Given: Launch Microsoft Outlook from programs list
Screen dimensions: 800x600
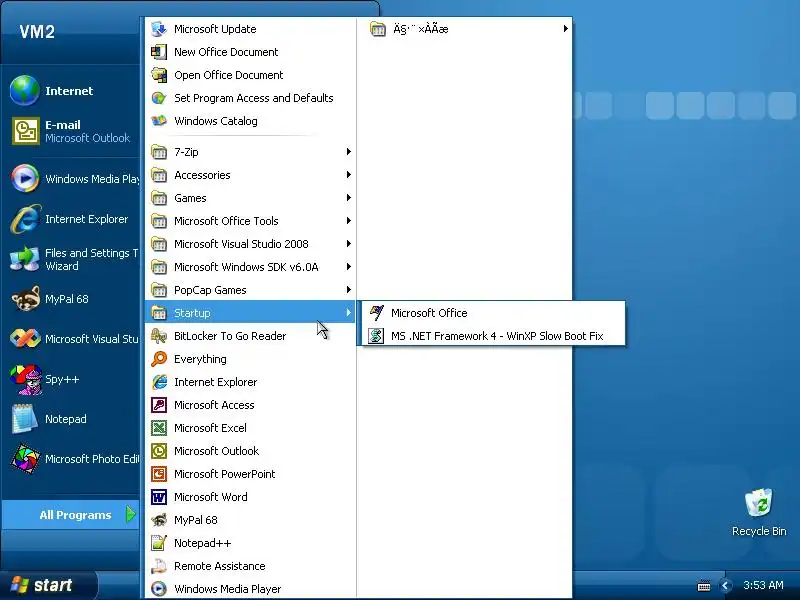Looking at the screenshot, I should click(x=250, y=451).
